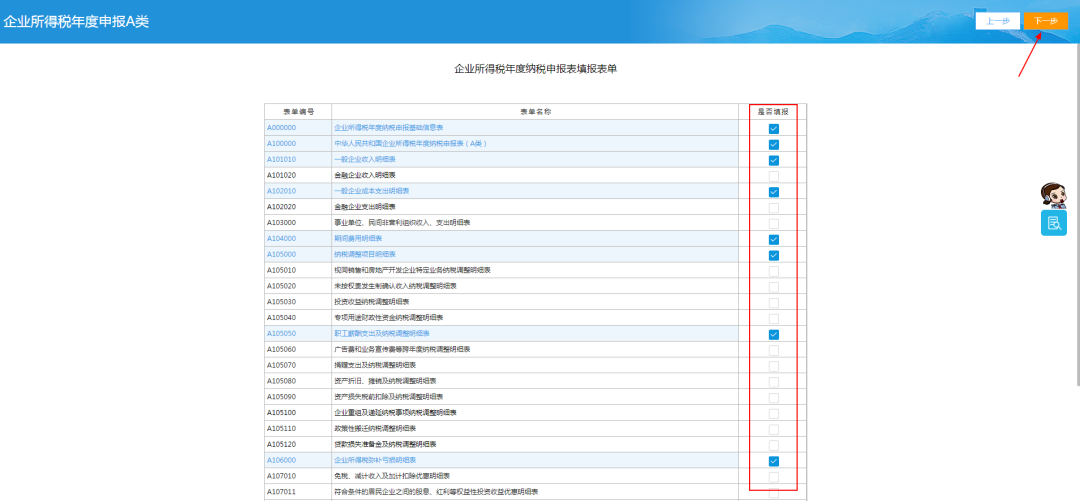Click the A102010 form code link

click(281, 191)
